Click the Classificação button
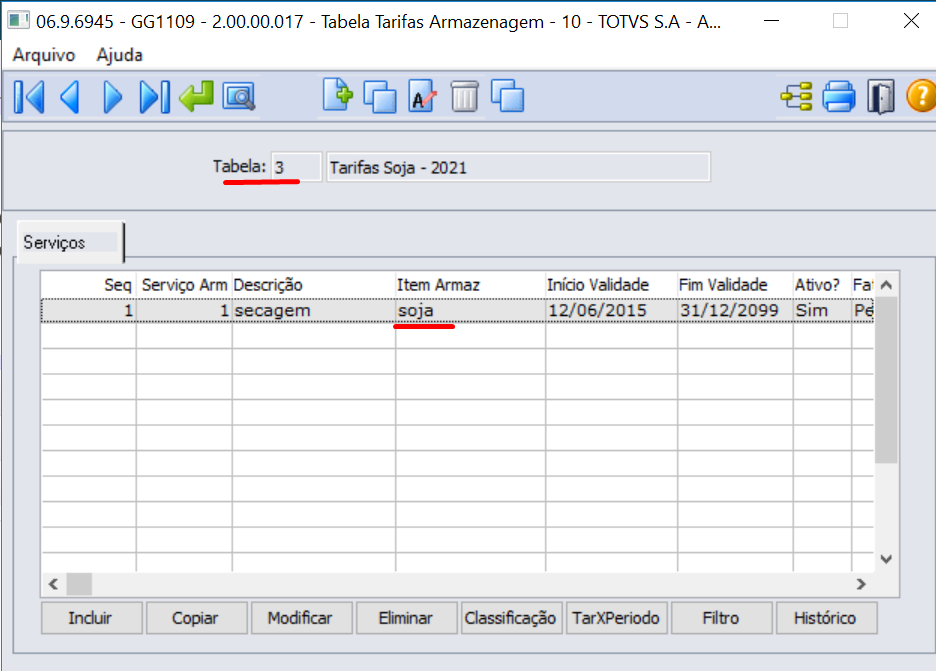Image resolution: width=936 pixels, height=671 pixels. coord(512,618)
